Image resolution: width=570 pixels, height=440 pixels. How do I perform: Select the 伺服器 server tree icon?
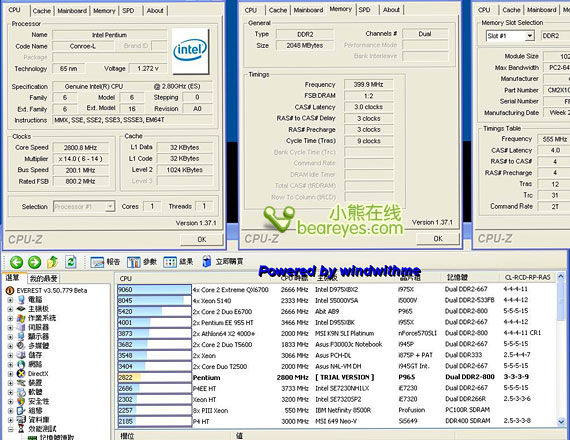point(21,327)
